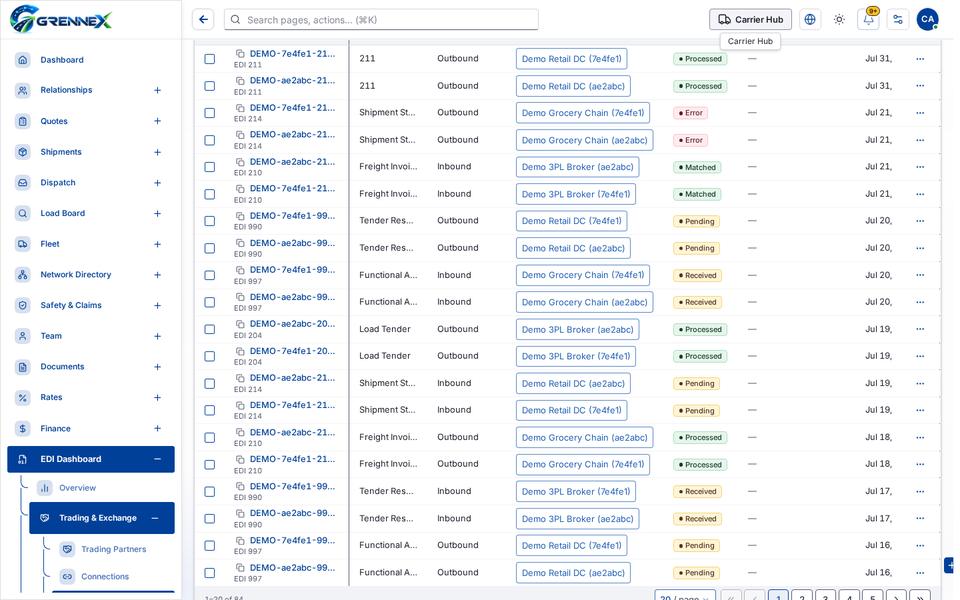Copy ID of EDI 204 Demo 3PL Broker (ae2abc) row
This screenshot has width=960, height=600.
(240, 324)
